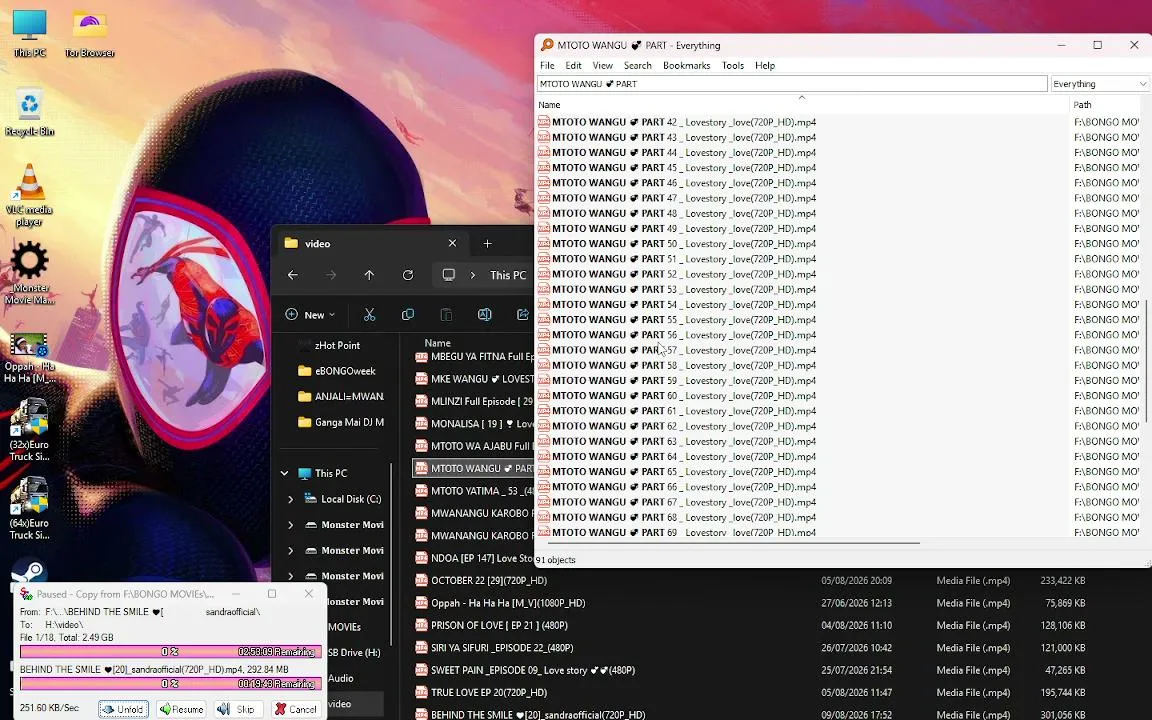Open Search menu in Everything
Image resolution: width=1152 pixels, height=720 pixels.
638,65
